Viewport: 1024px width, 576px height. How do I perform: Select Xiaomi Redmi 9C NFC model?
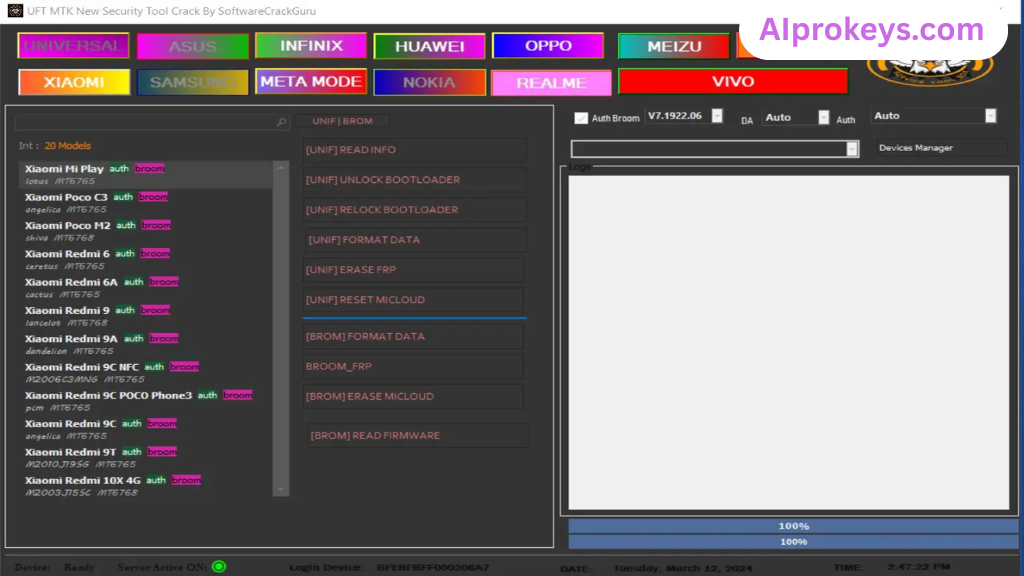[145, 373]
